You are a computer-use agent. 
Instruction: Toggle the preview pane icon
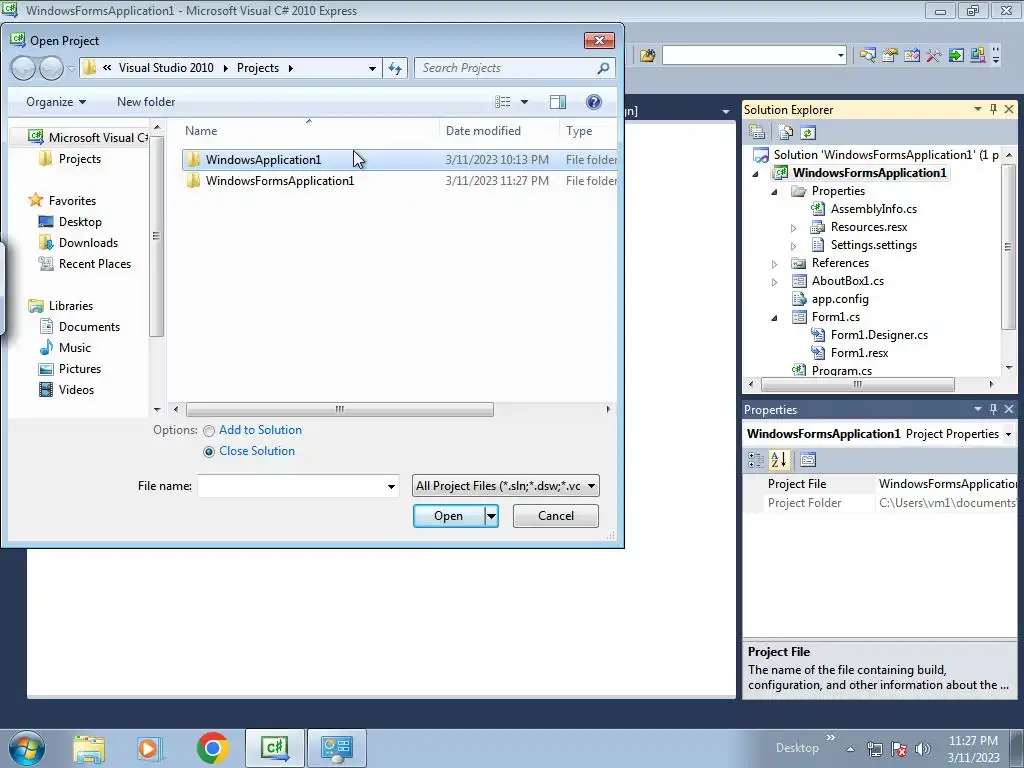pyautogui.click(x=558, y=102)
